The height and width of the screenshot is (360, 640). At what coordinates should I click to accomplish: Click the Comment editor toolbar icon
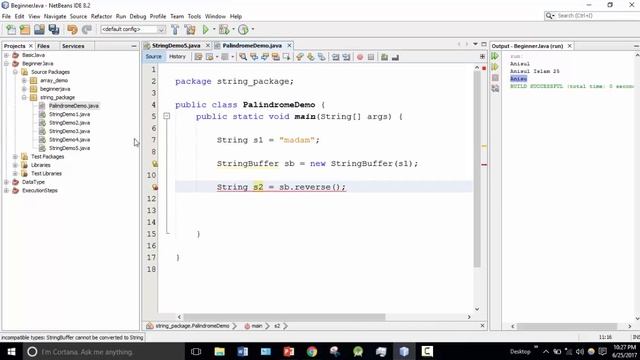point(384,57)
